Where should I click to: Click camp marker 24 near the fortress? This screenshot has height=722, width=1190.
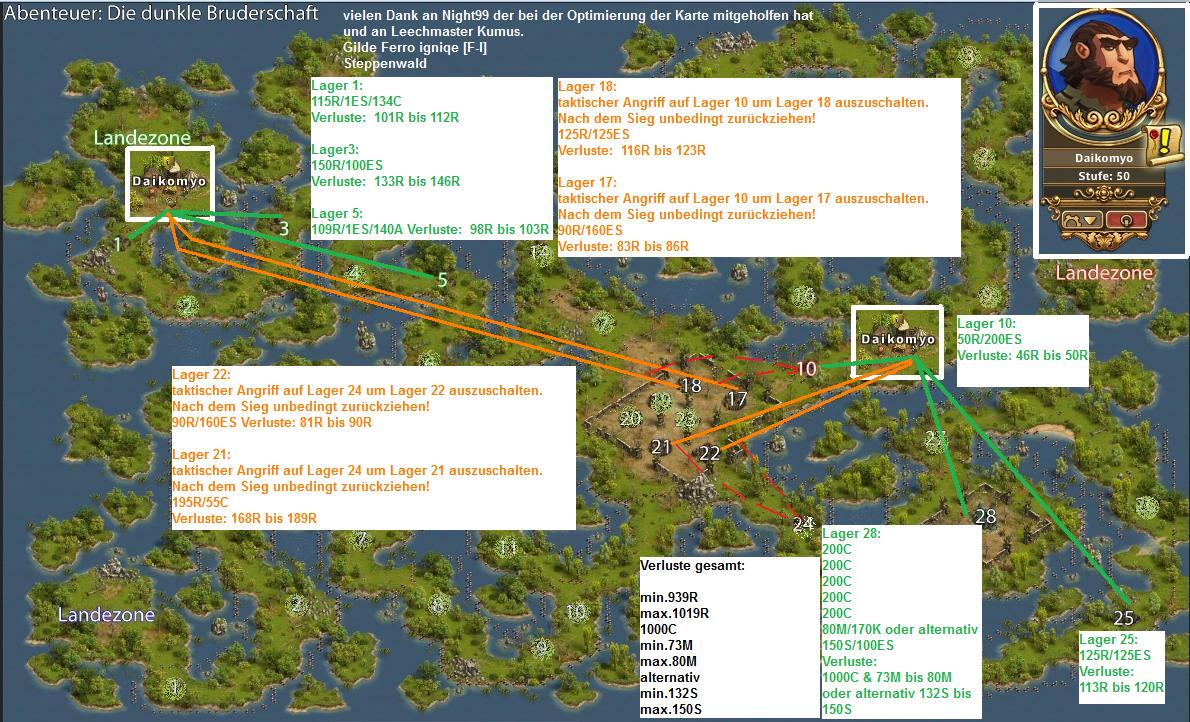tap(803, 523)
